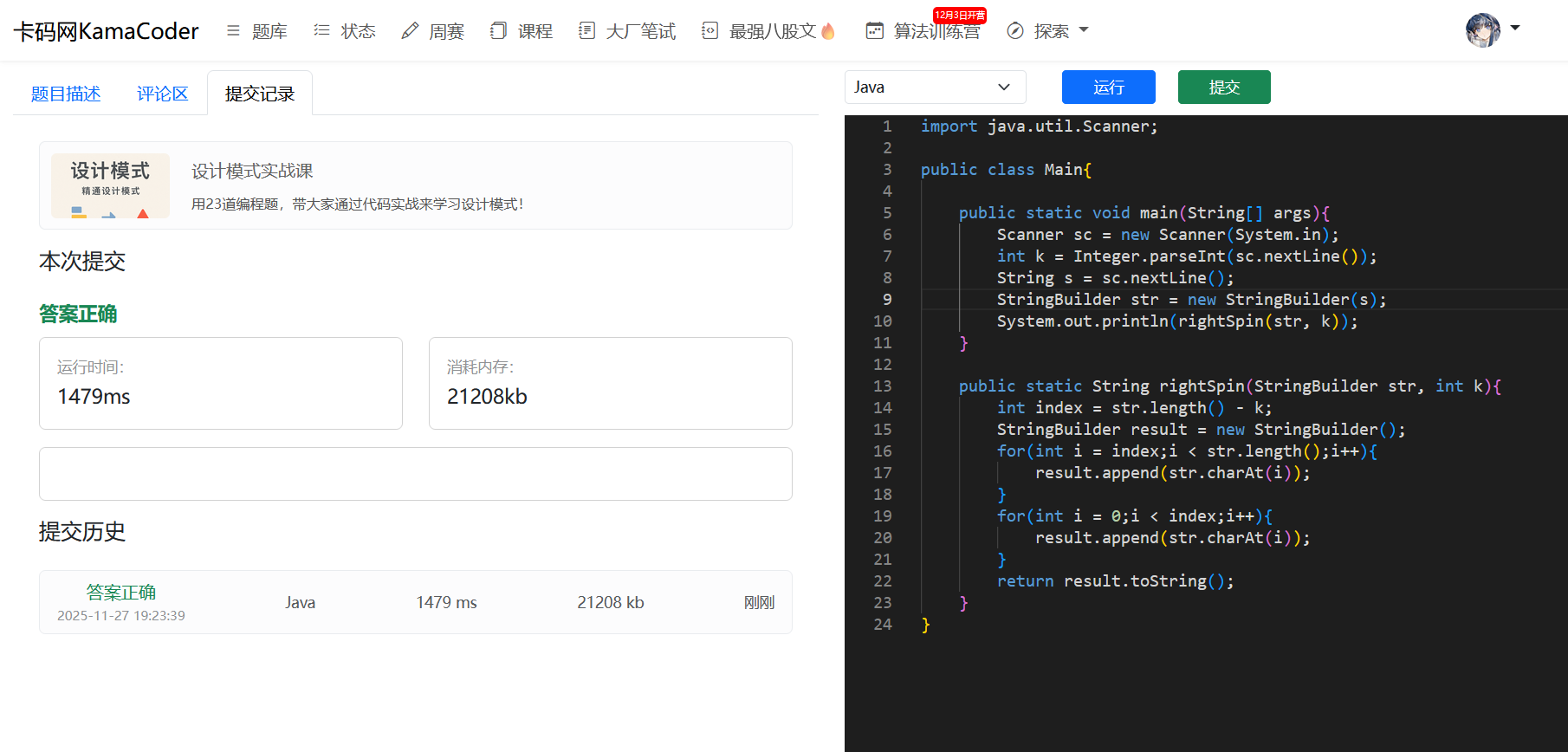
Task: Click the 周赛 pencil icon
Action: [410, 31]
